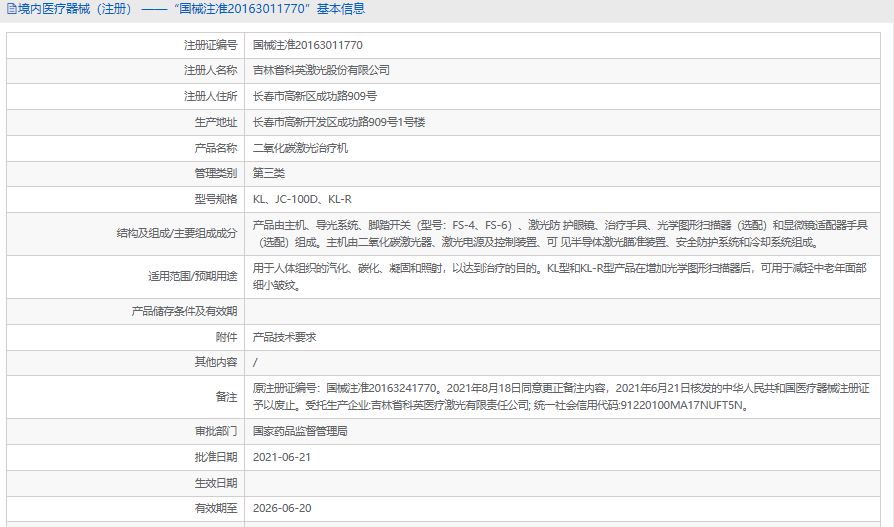Select the structure description starting 产品由主机

[x=560, y=234]
